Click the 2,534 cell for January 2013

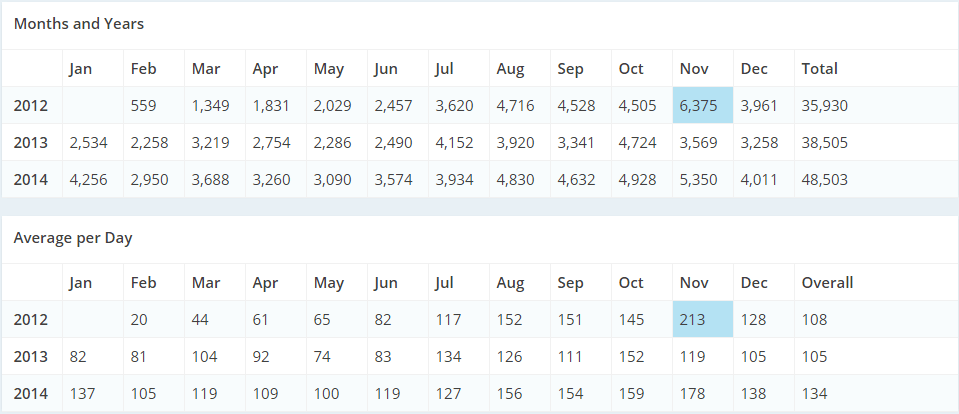coord(88,143)
